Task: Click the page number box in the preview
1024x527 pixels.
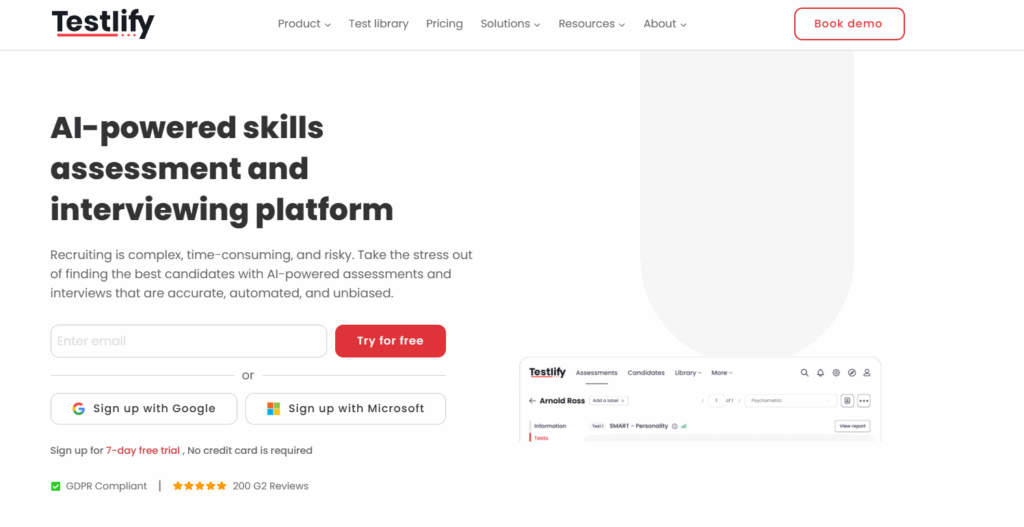Action: (x=716, y=400)
